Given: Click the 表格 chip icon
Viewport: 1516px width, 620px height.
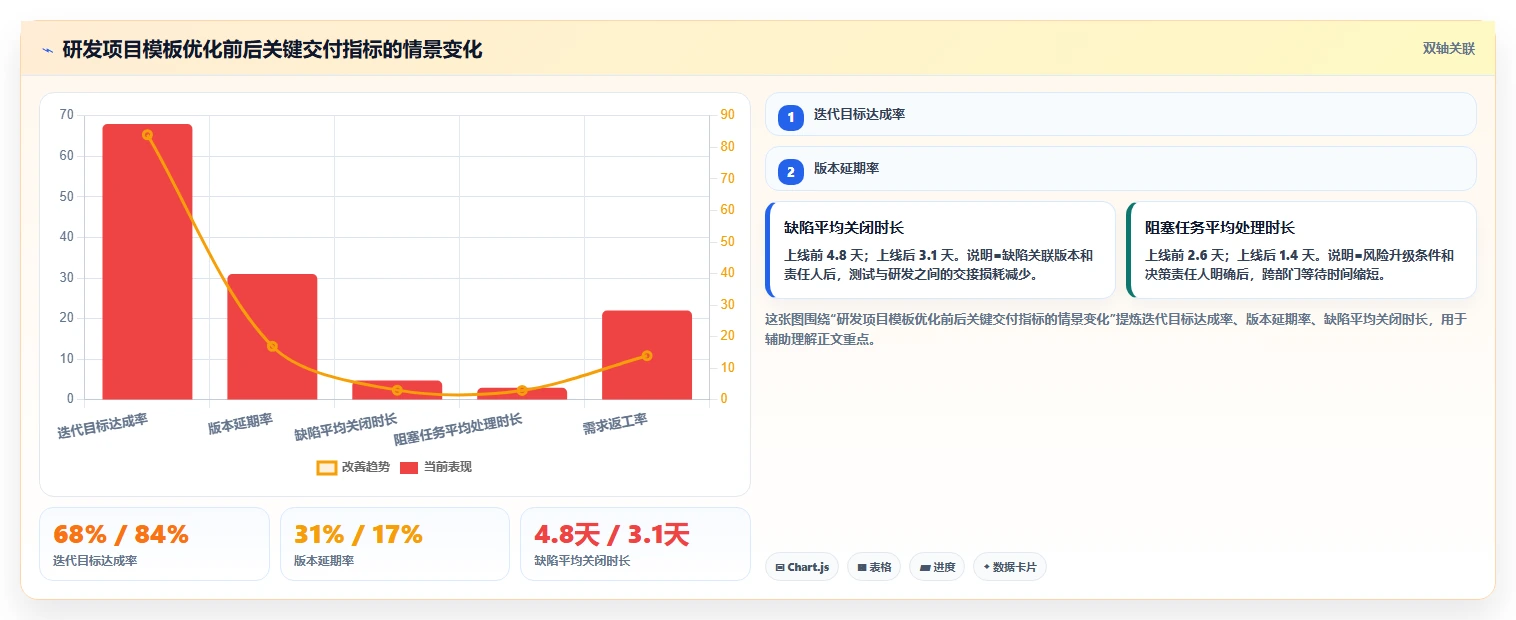Looking at the screenshot, I should (x=862, y=568).
